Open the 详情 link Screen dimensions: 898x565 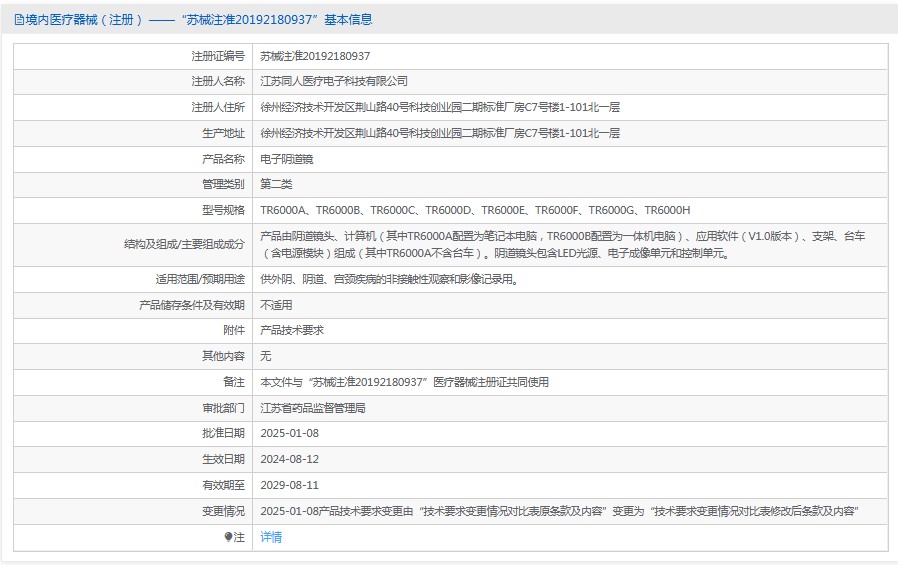point(271,537)
